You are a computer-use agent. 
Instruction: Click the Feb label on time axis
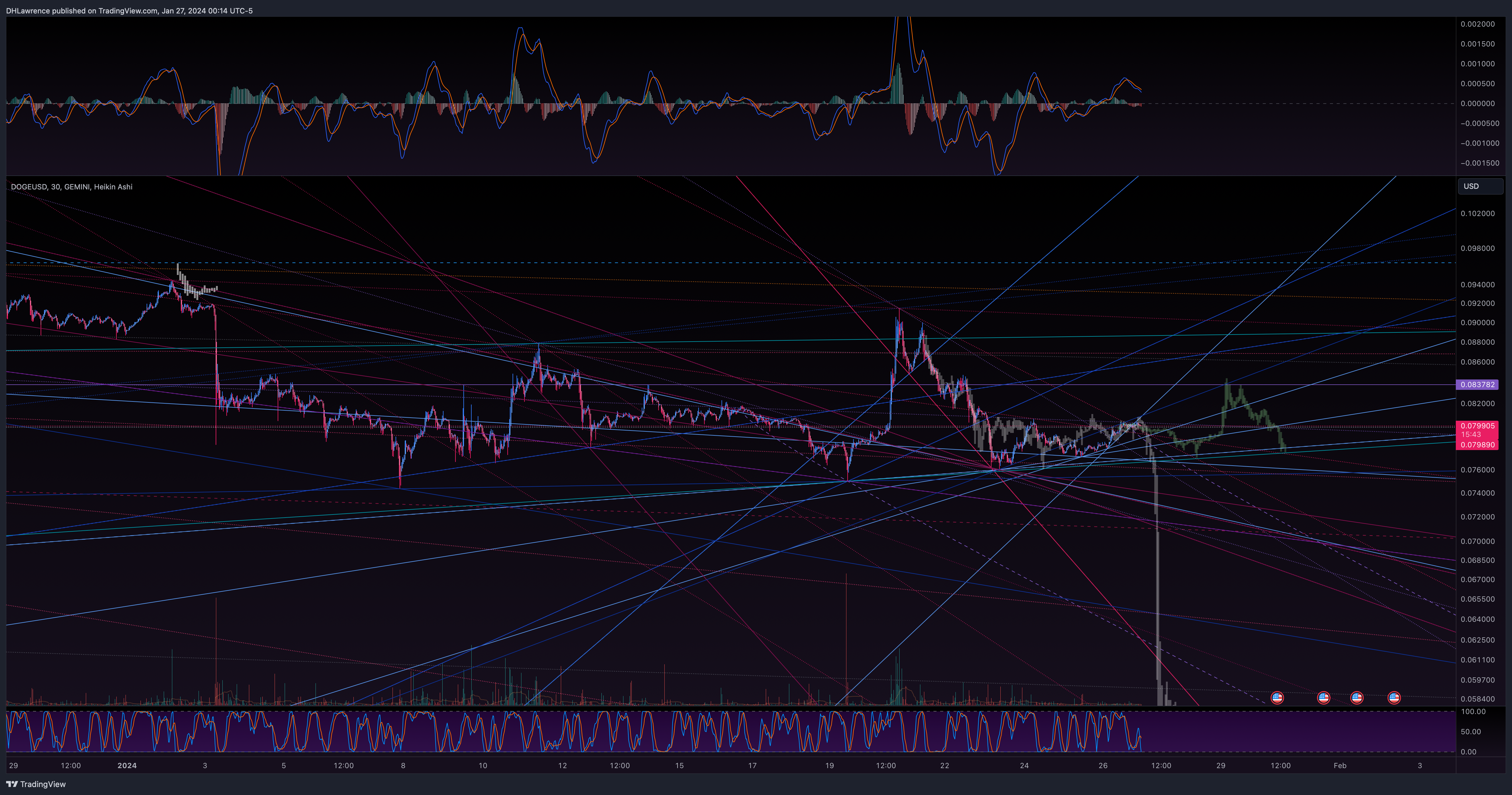click(x=1340, y=766)
